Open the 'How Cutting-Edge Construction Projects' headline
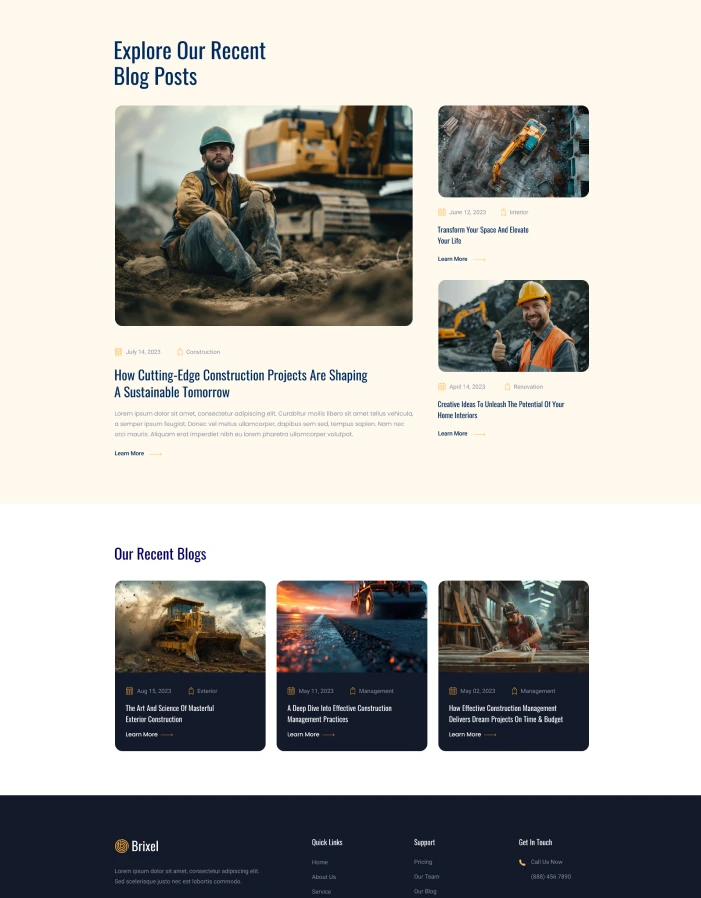 click(x=241, y=384)
